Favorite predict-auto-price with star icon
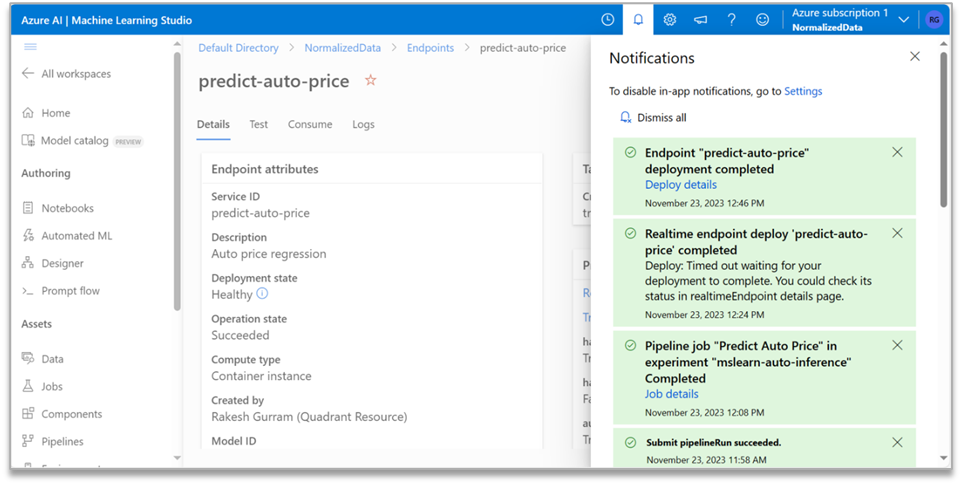The width and height of the screenshot is (962, 485). point(371,80)
